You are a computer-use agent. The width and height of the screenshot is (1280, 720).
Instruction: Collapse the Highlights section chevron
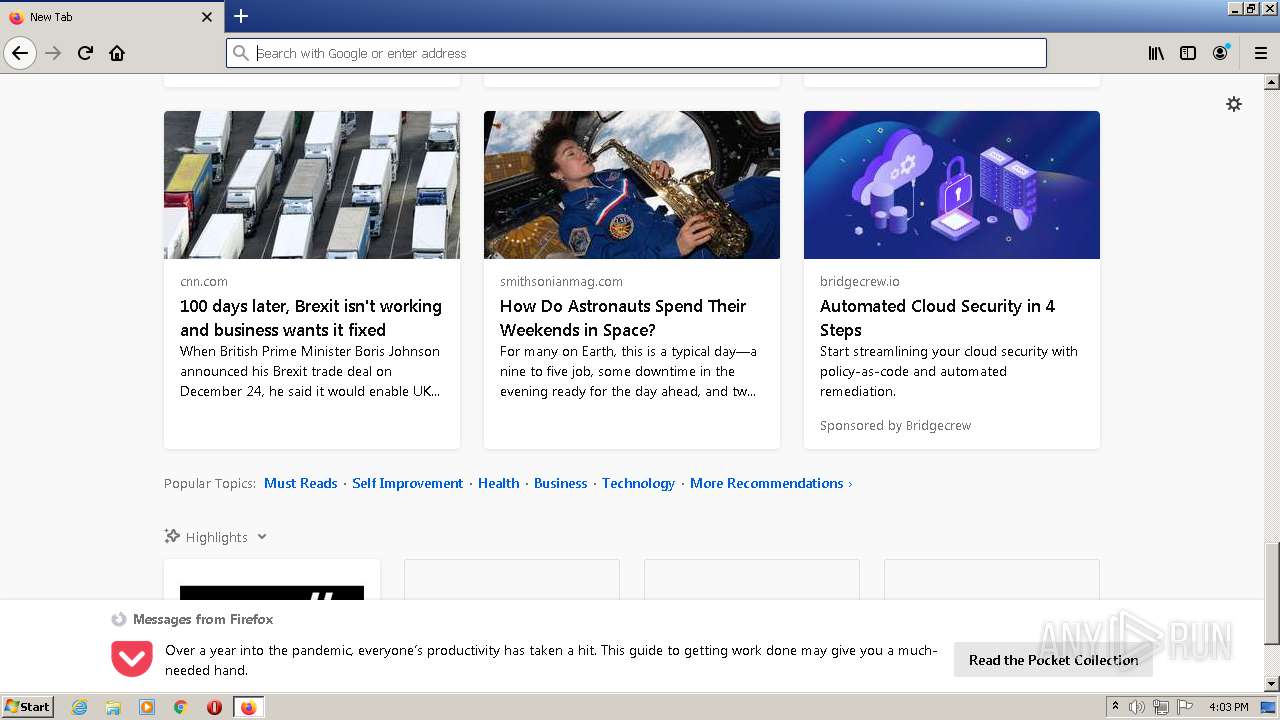262,537
